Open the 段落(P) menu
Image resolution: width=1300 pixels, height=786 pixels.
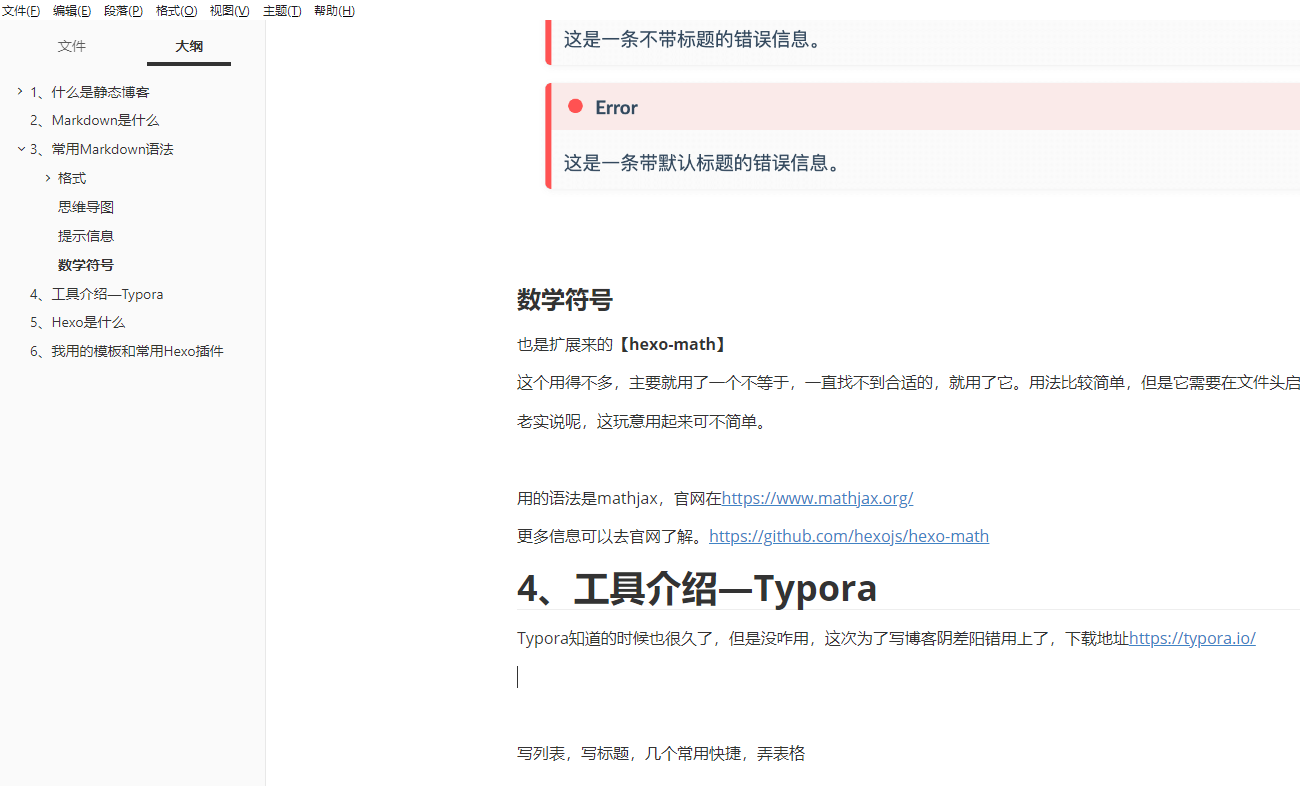tap(123, 11)
